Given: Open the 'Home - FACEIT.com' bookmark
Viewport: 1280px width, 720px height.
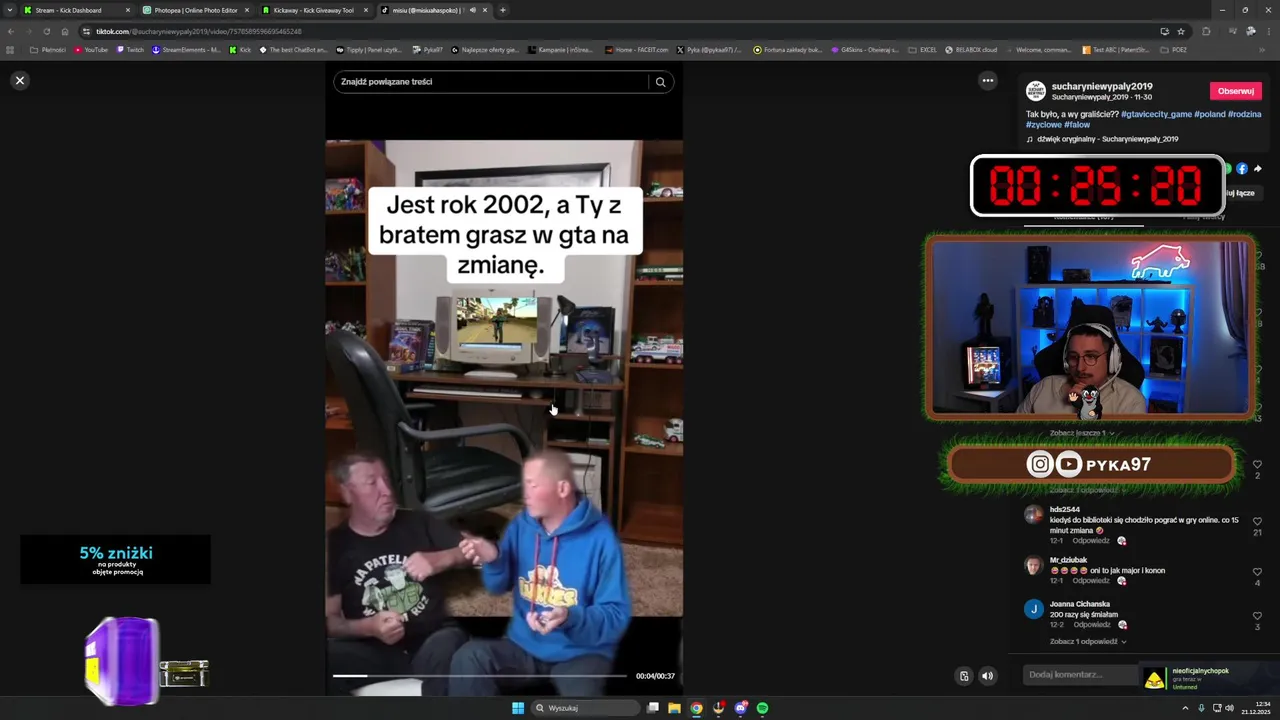Looking at the screenshot, I should coord(636,49).
